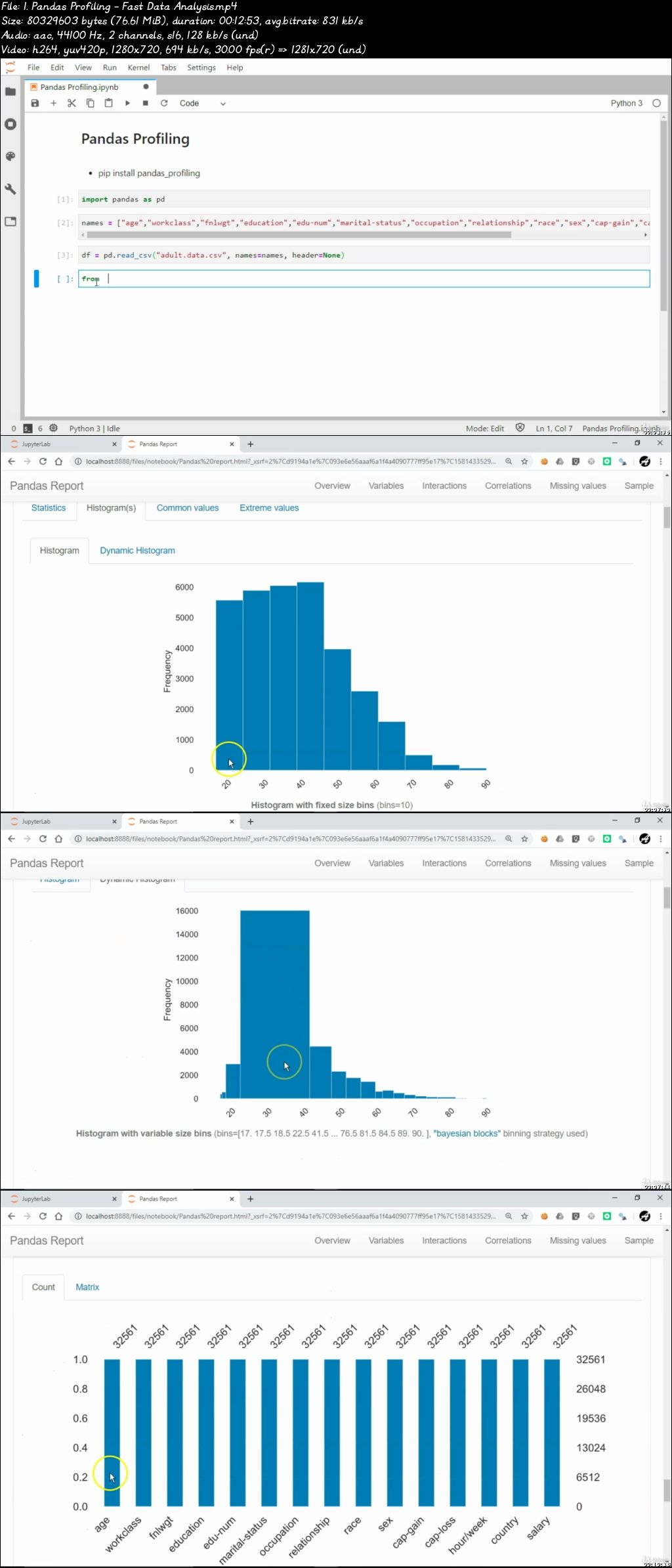Open the Help menu
672x1568 pixels.
pyautogui.click(x=235, y=68)
